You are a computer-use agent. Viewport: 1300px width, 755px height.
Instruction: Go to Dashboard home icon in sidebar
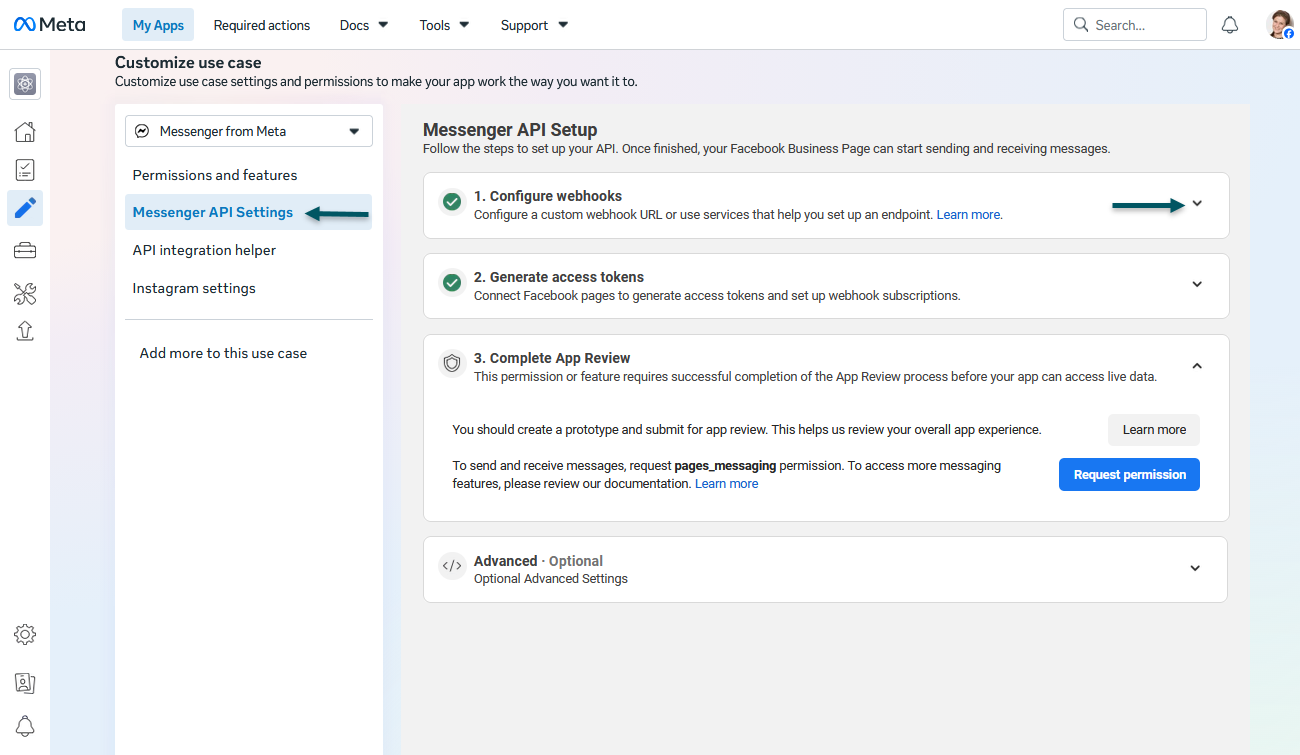[x=25, y=131]
